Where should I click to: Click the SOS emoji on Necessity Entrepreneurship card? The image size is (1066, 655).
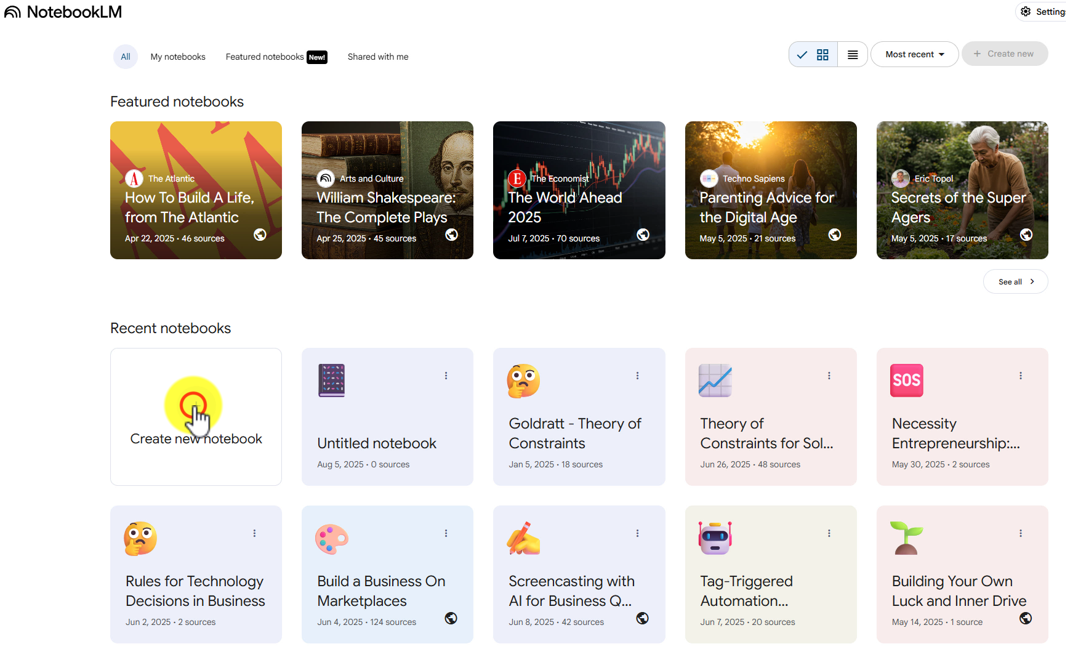906,380
